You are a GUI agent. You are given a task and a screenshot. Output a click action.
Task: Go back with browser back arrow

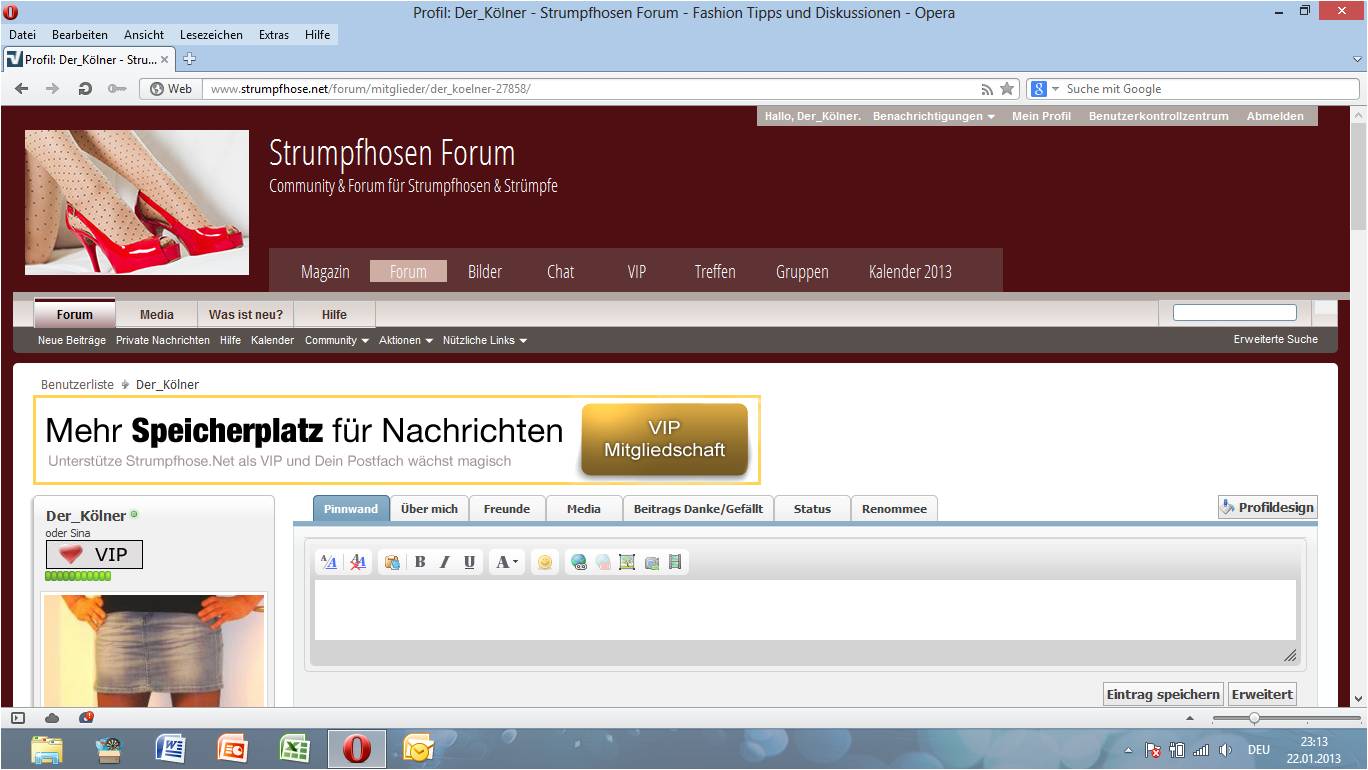click(21, 88)
